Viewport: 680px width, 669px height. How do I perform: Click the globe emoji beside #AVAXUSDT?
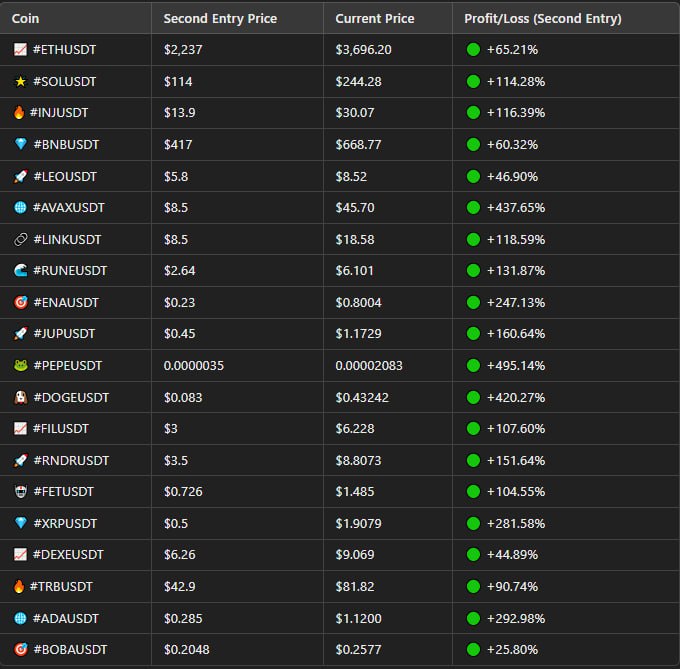point(20,207)
